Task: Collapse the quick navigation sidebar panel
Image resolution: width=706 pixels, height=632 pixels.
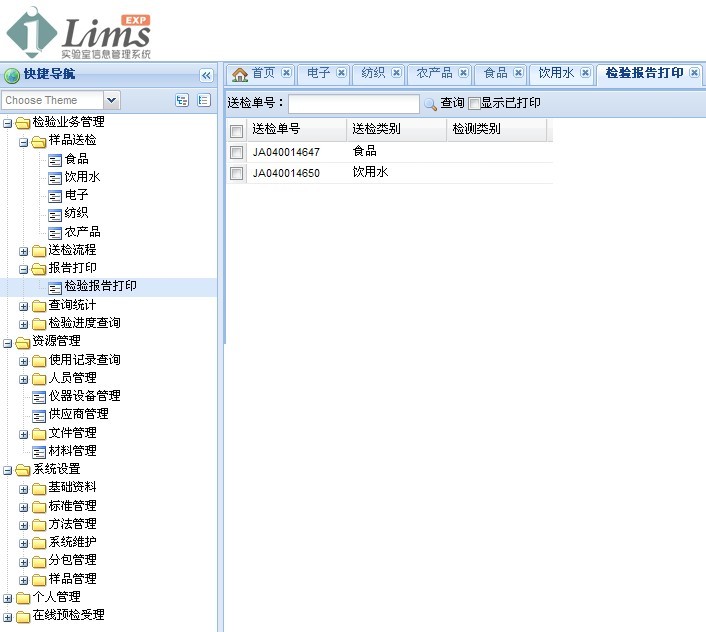Action: coord(206,75)
